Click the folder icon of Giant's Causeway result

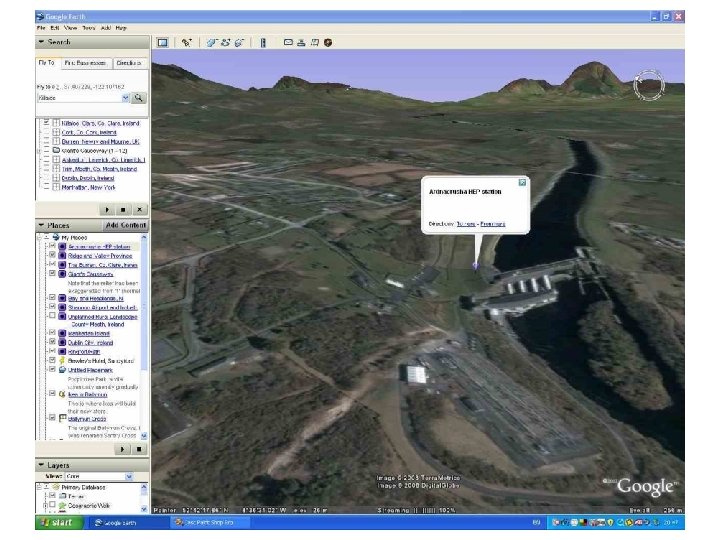[56, 150]
